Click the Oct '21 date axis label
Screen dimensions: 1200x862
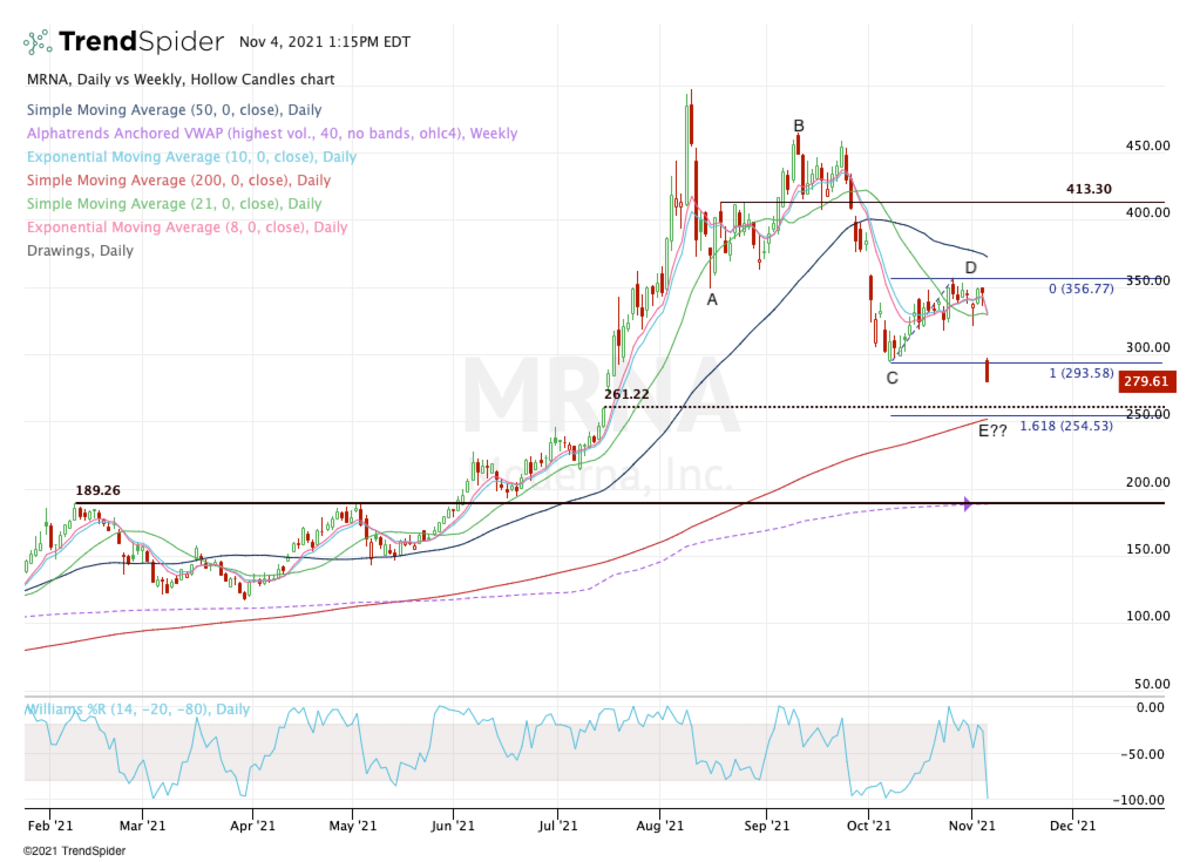point(868,826)
